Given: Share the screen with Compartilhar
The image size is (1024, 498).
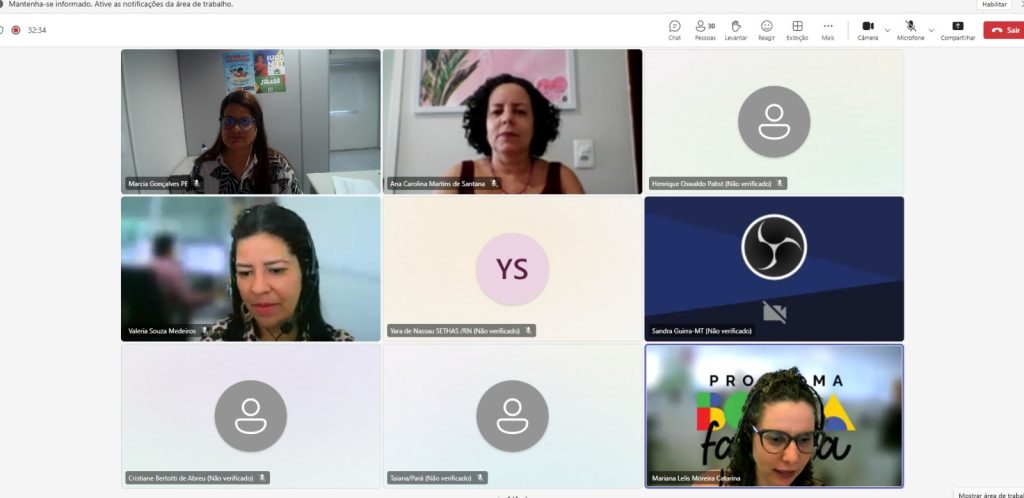Looking at the screenshot, I should [958, 30].
